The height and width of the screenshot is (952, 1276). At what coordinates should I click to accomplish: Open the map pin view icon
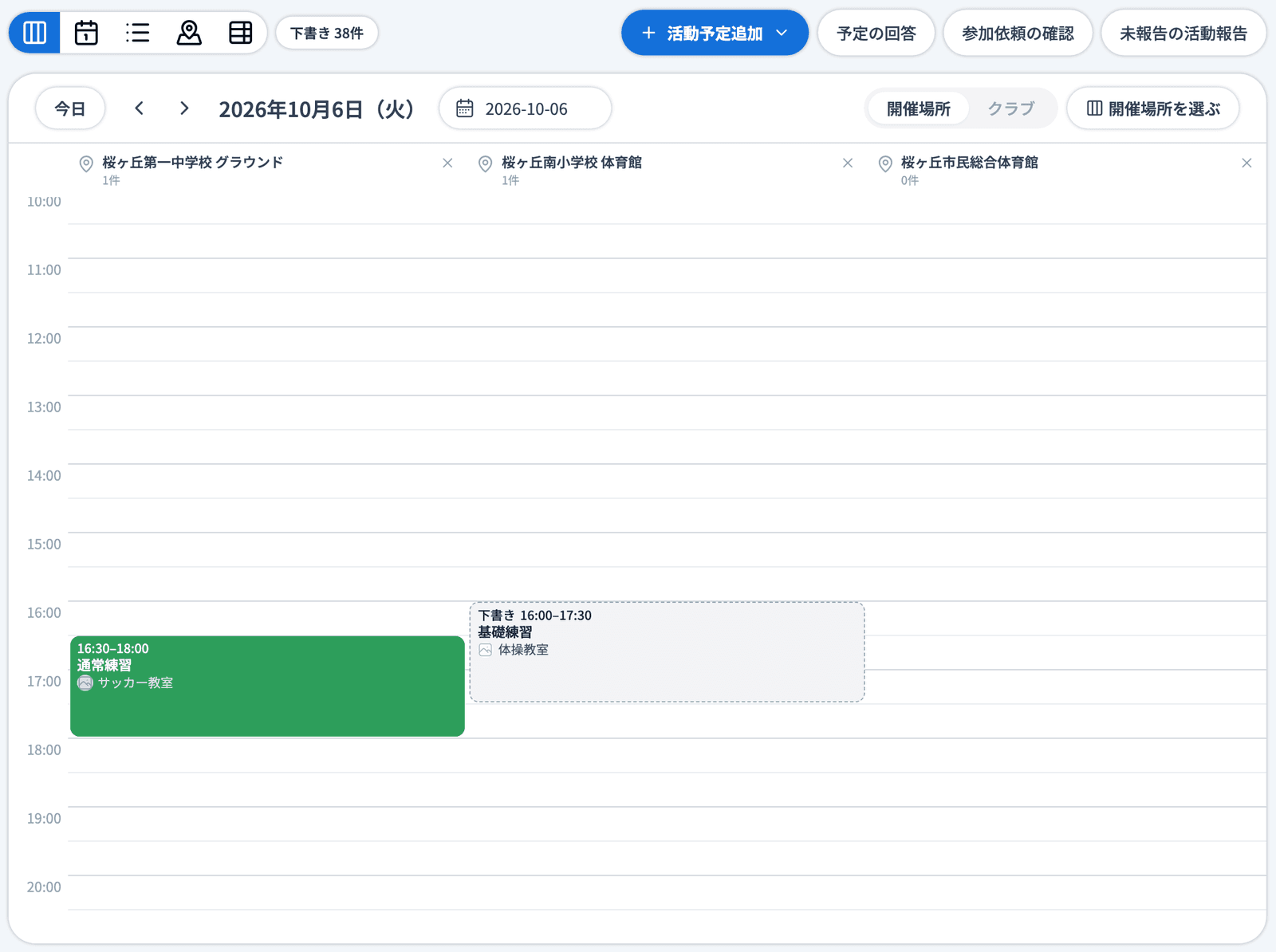click(189, 33)
